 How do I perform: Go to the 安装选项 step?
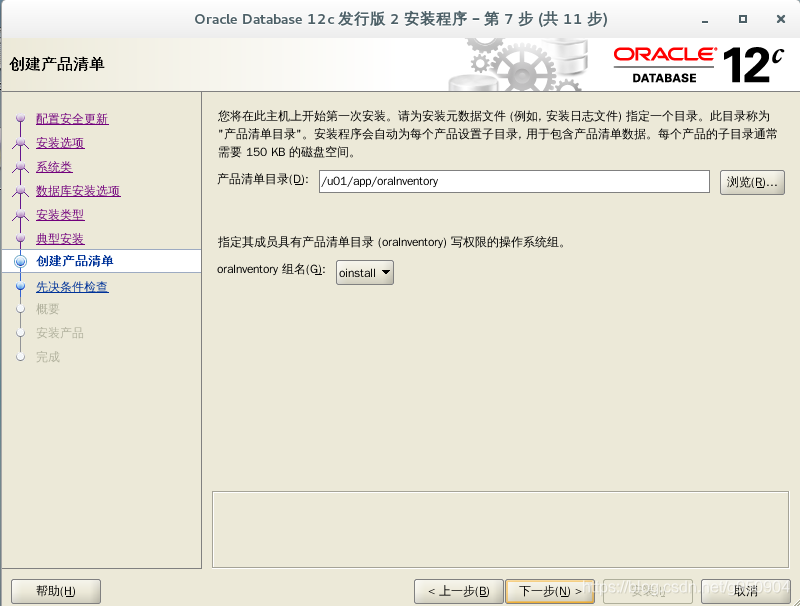click(x=60, y=143)
